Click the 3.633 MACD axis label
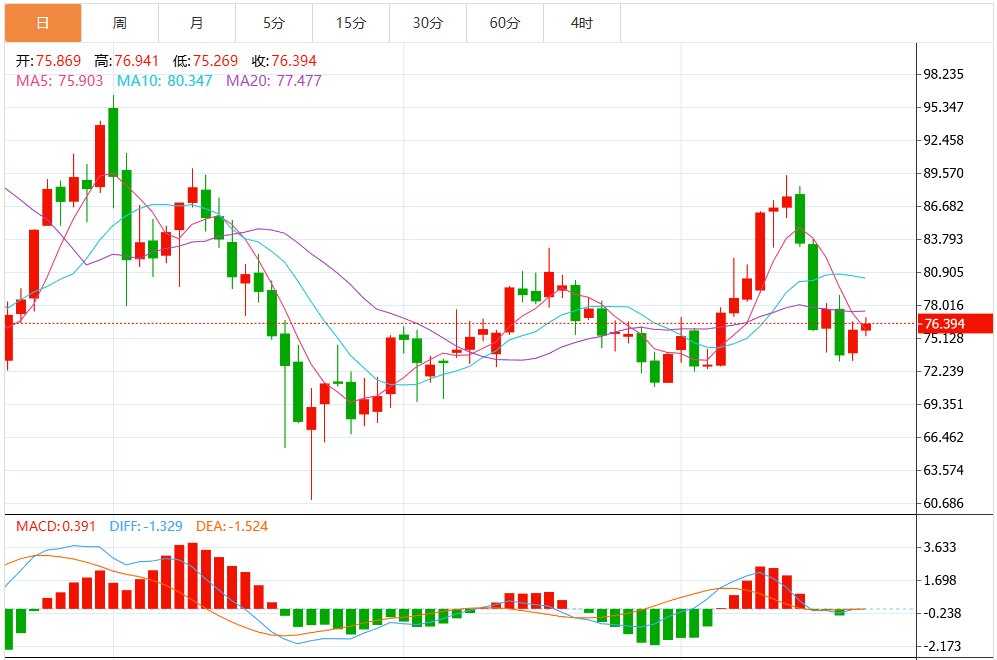This screenshot has height=660, width=997. click(940, 547)
